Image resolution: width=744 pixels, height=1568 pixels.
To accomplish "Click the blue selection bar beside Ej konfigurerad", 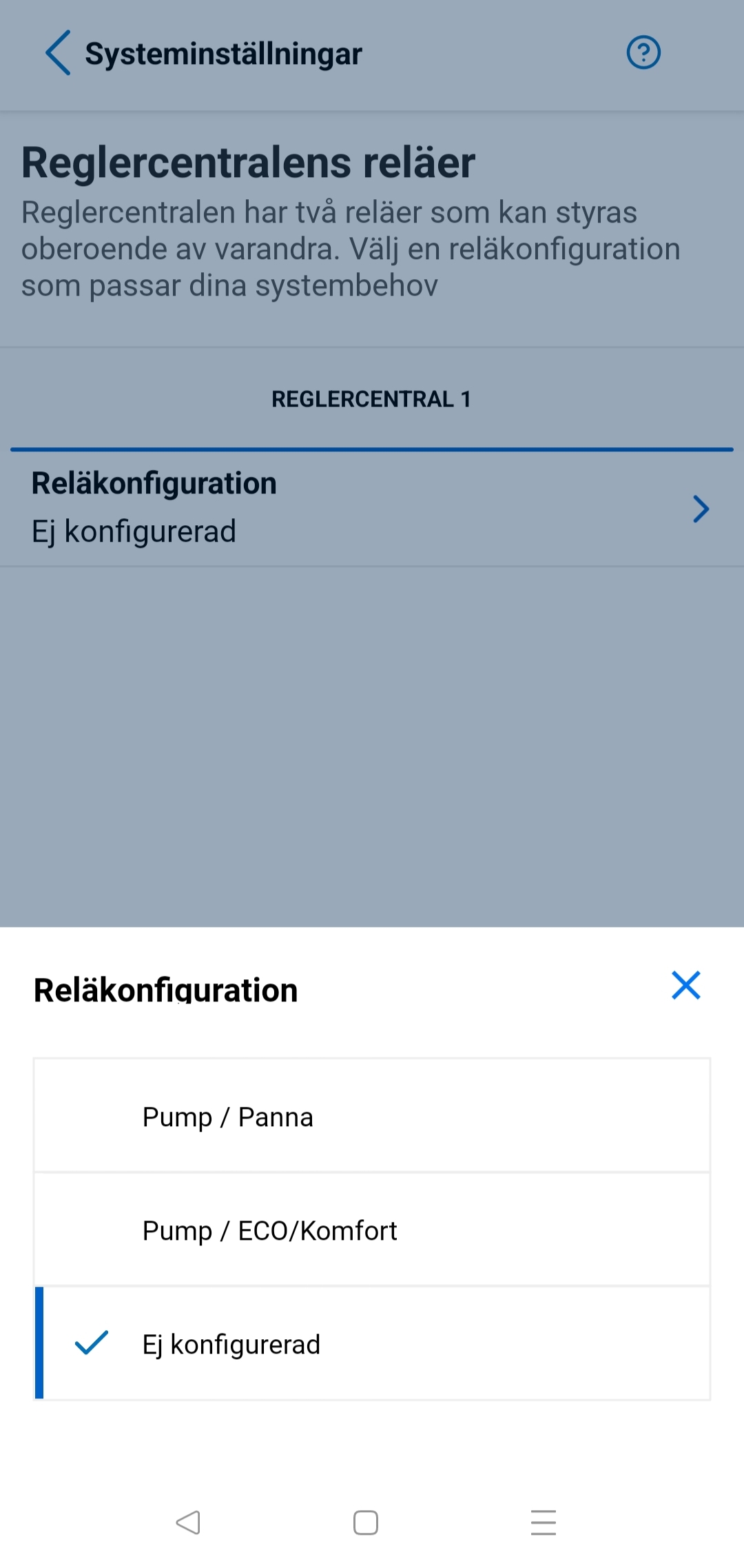I will [39, 1343].
